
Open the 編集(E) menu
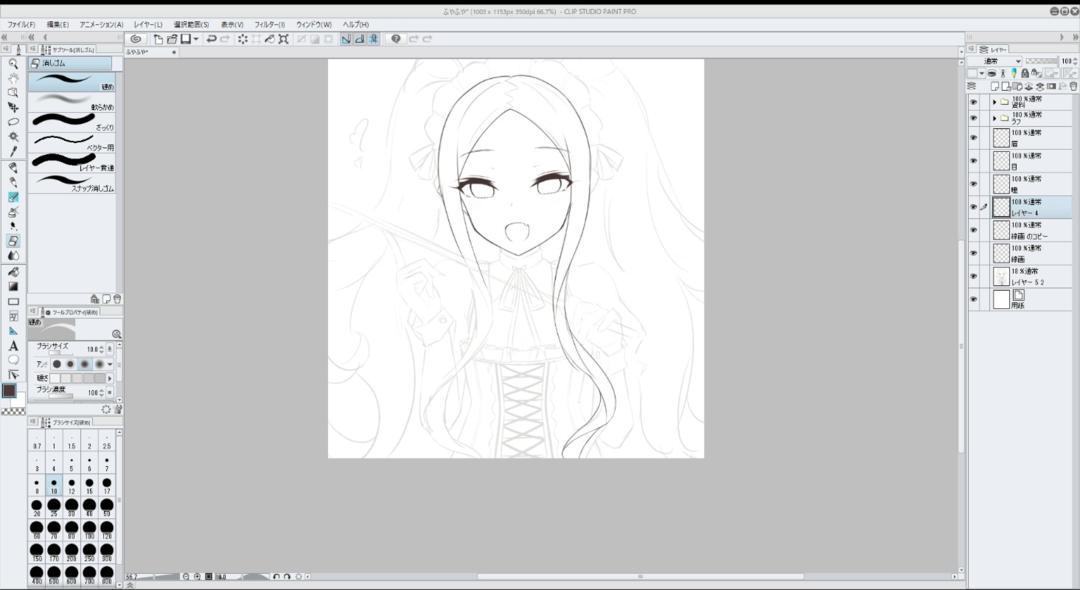57,24
